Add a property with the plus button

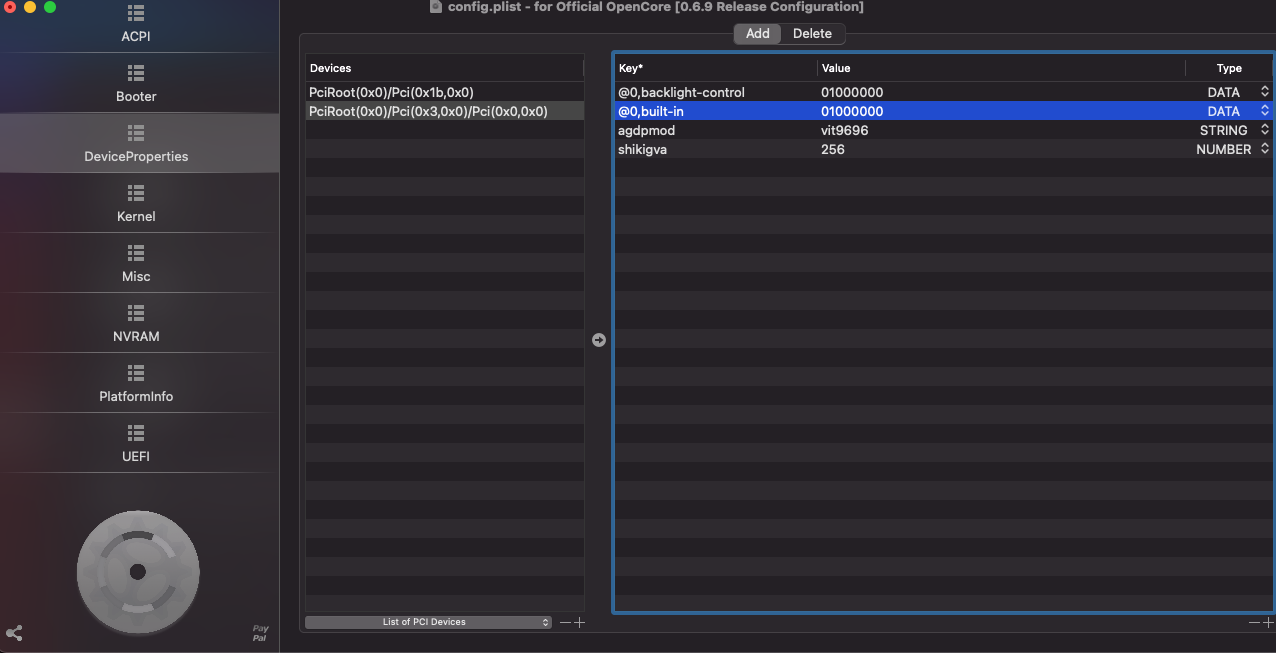tap(1268, 622)
